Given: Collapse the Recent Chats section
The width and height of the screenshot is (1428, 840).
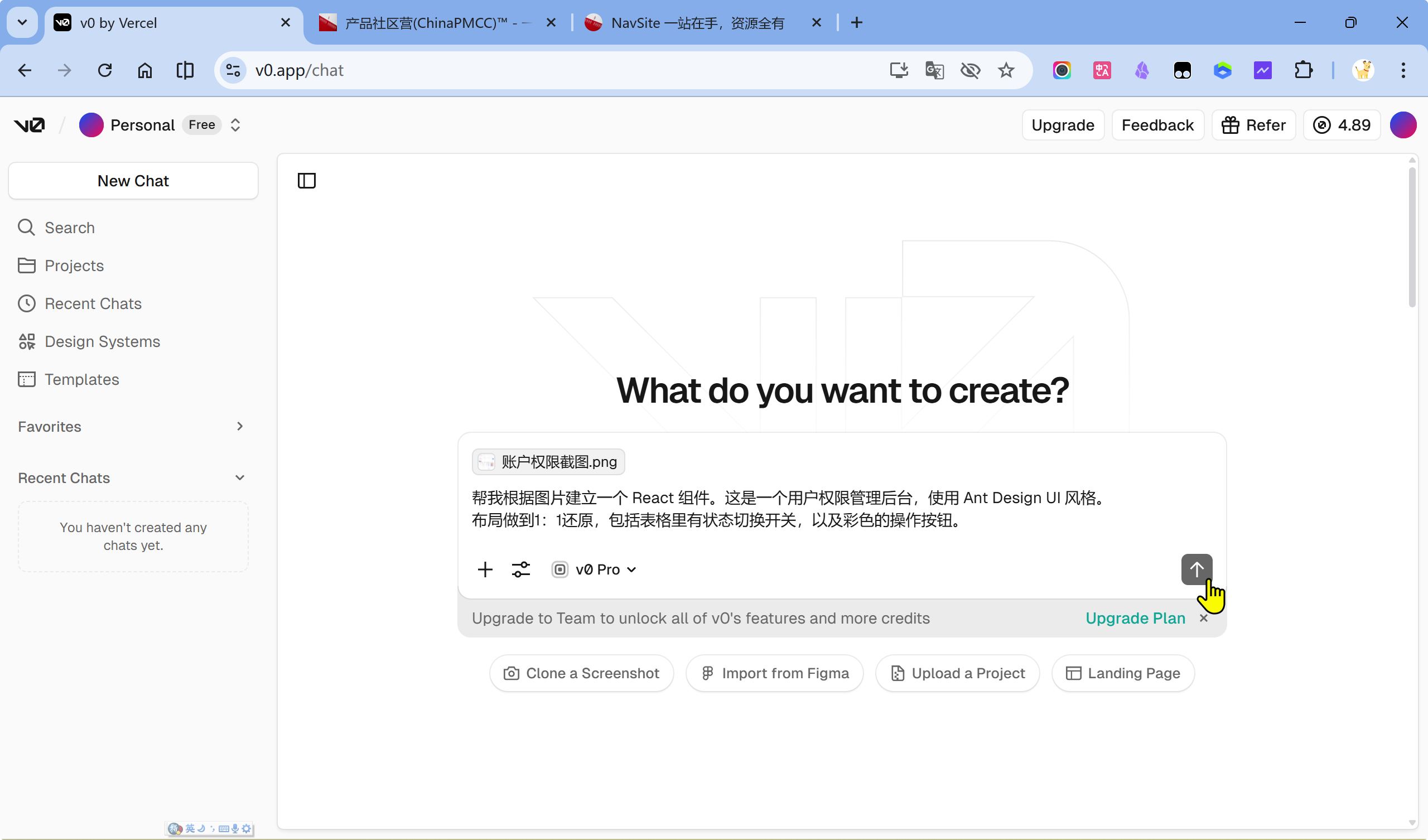Looking at the screenshot, I should click(240, 478).
